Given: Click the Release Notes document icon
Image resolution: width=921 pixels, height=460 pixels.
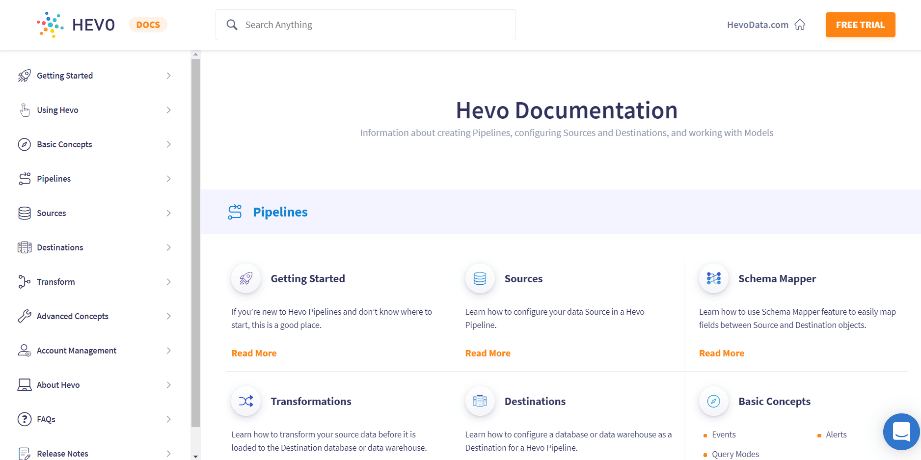Looking at the screenshot, I should coord(24,454).
